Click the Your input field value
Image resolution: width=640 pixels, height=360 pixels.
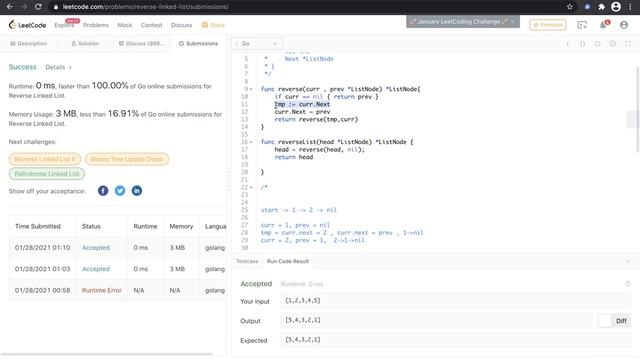click(x=455, y=301)
